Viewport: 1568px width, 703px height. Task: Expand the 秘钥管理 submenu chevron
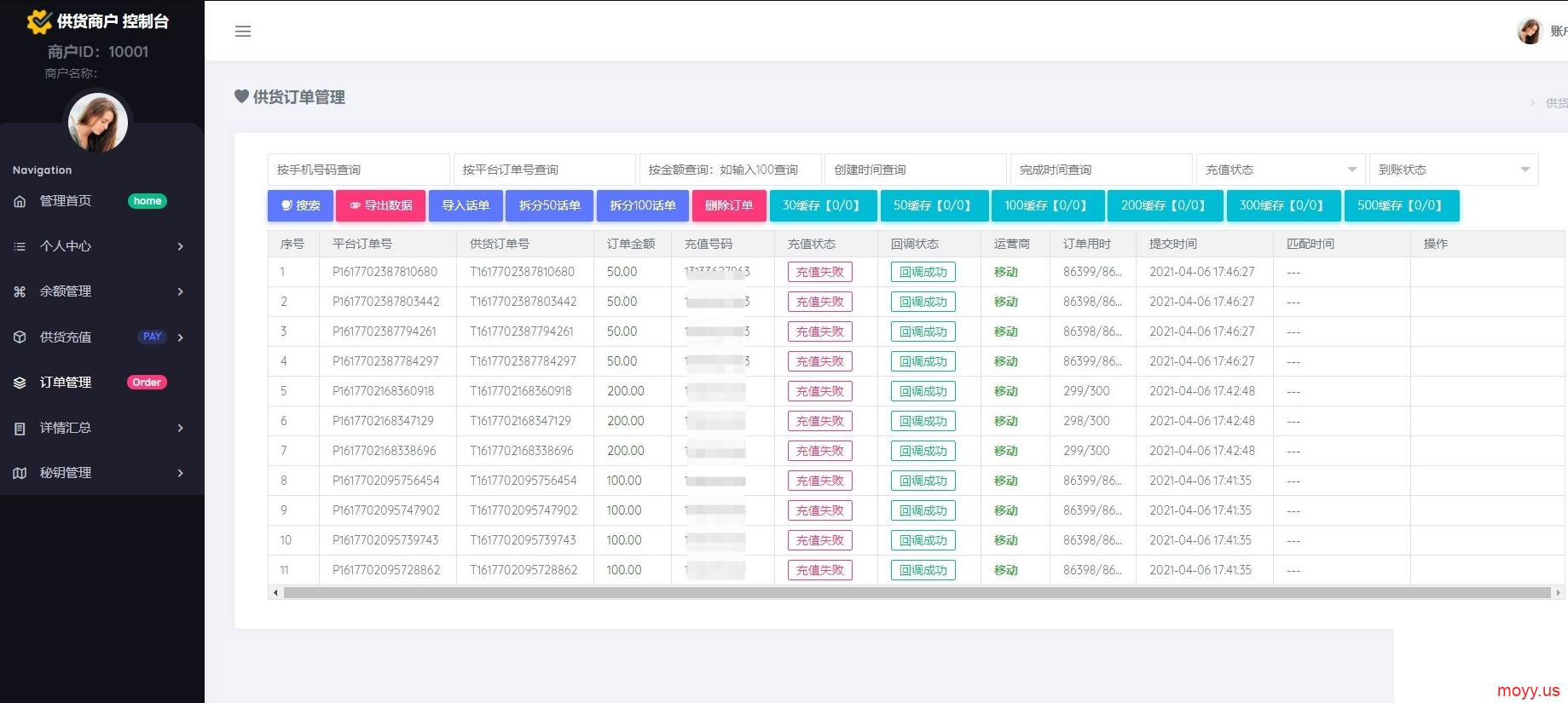click(180, 473)
